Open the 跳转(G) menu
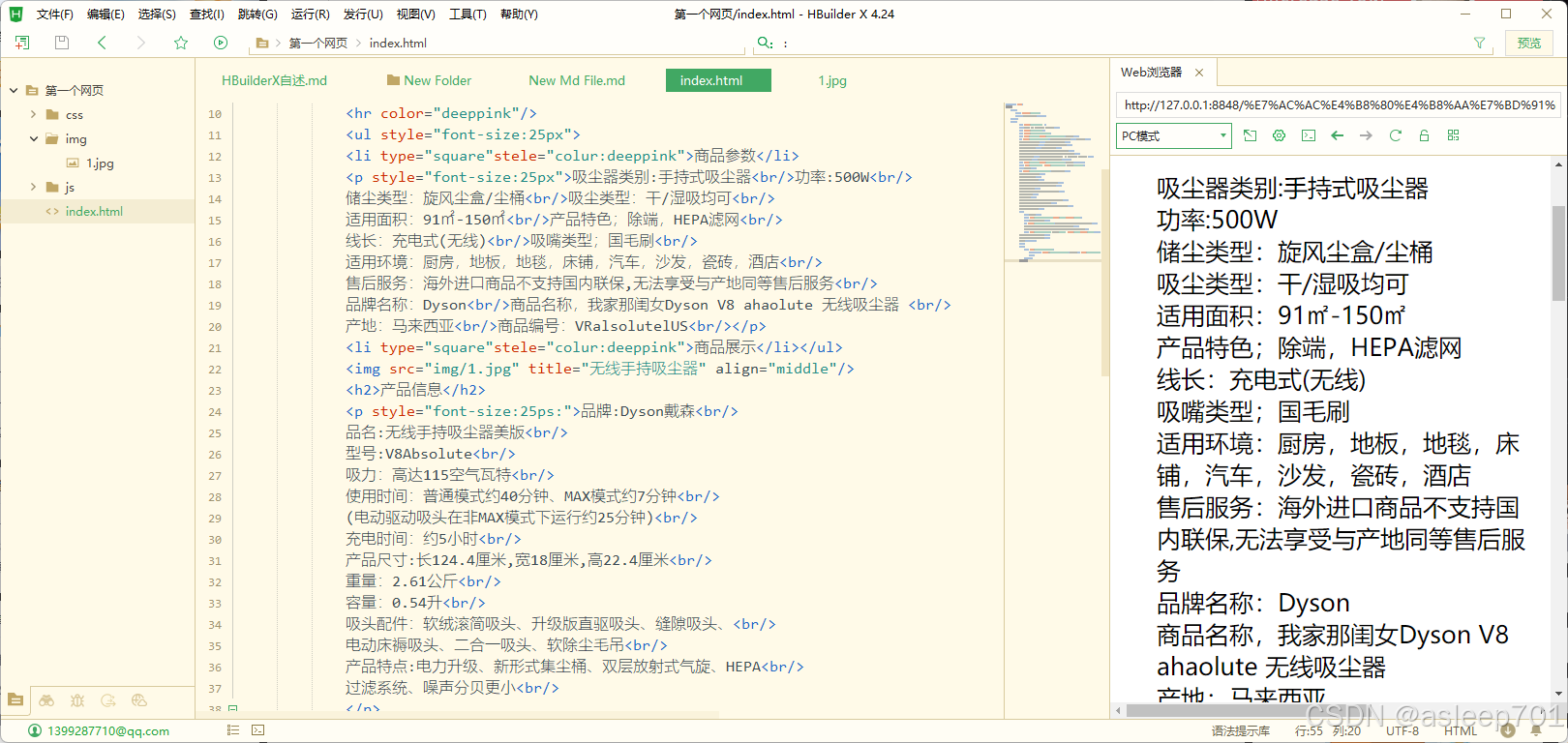This screenshot has height=743, width=1568. coord(257,14)
